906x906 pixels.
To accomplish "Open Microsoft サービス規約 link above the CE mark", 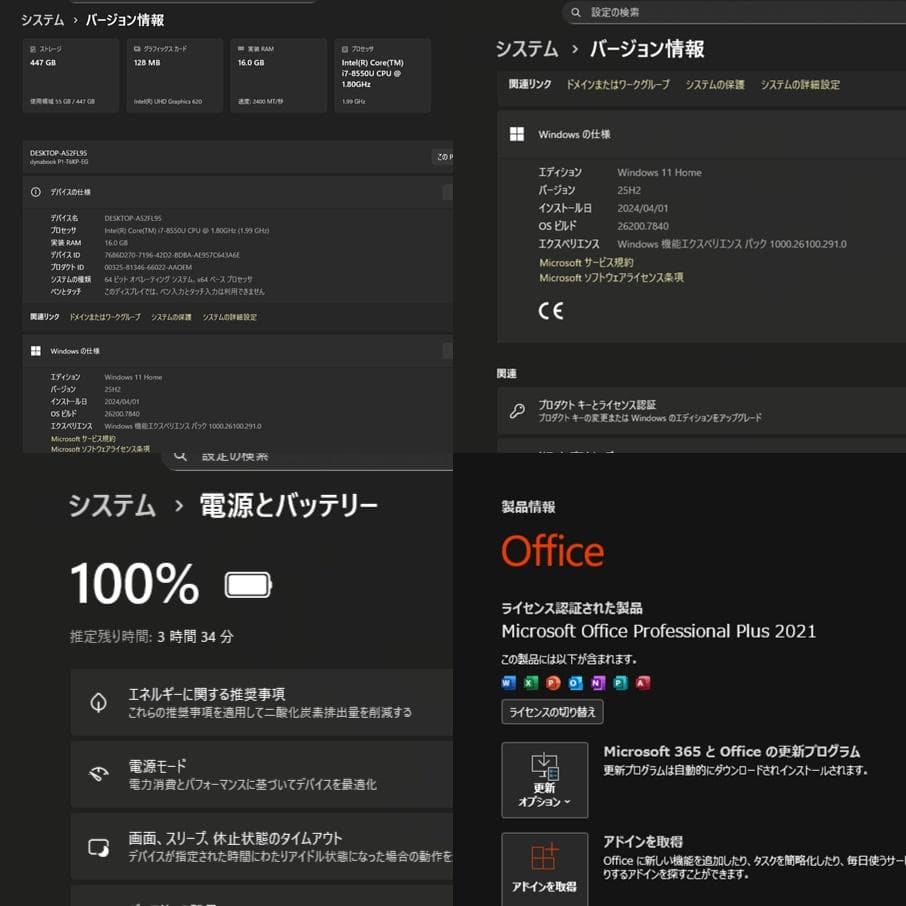I will click(x=586, y=262).
